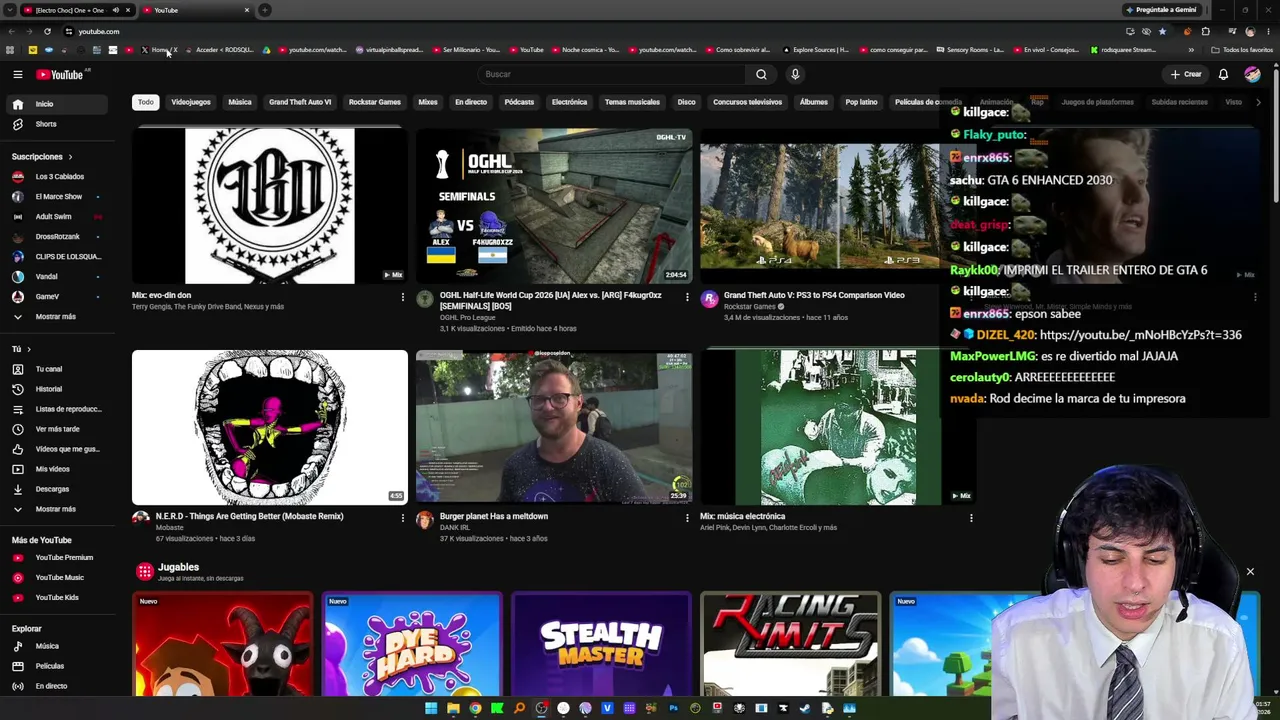Open DIZEL_420's youtu.be link in chat
This screenshot has width=1280, height=720.
click(x=1141, y=335)
